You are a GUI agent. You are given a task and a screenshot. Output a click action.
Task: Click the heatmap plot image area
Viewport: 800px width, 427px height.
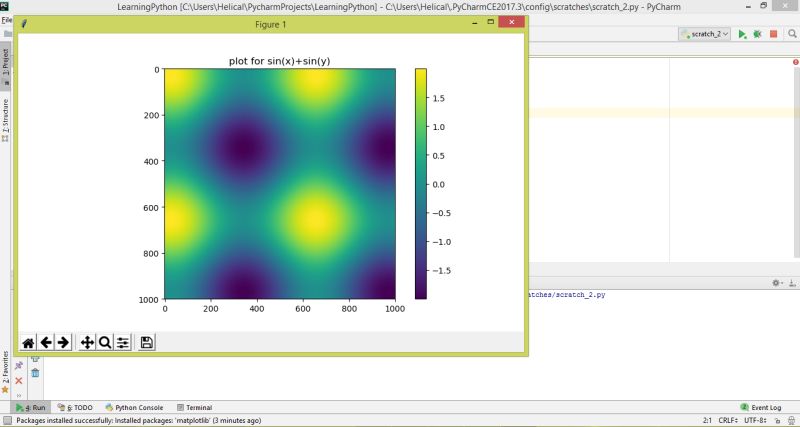[280, 184]
